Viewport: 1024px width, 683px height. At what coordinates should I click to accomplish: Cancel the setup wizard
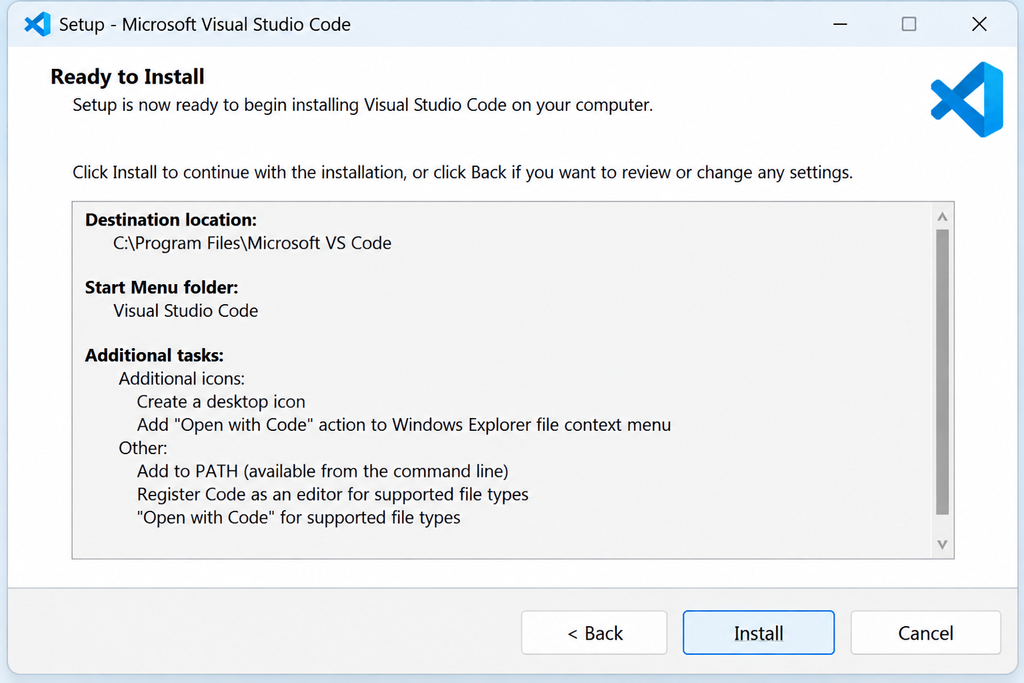pos(925,633)
